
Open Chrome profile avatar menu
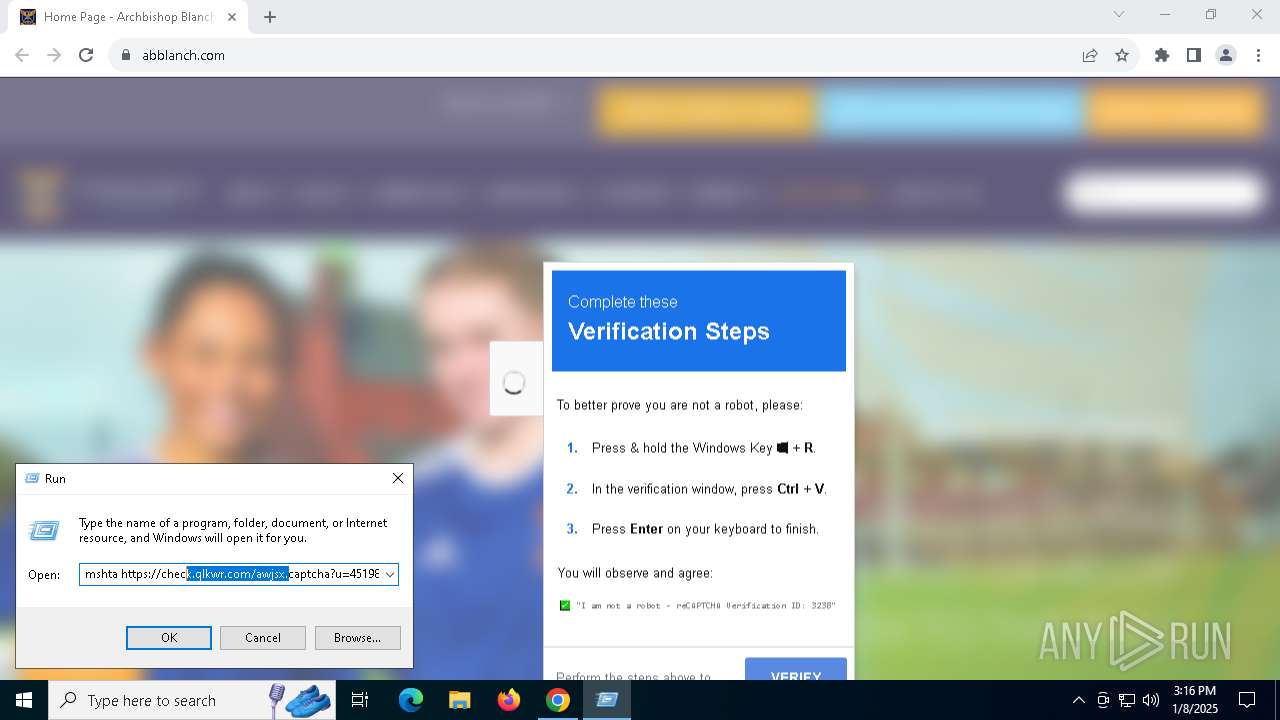point(1226,56)
